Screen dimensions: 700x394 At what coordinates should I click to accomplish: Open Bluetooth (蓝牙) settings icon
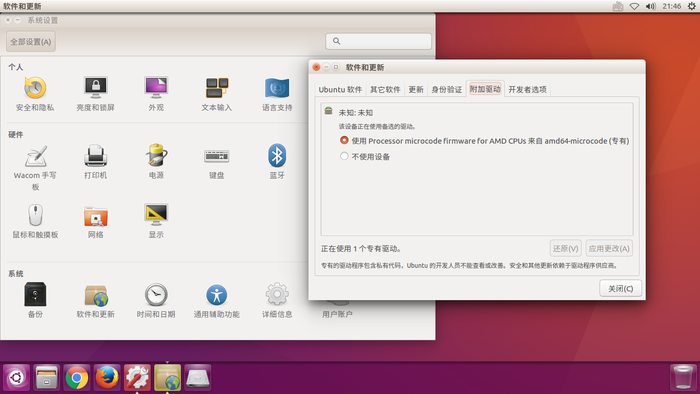click(x=277, y=155)
